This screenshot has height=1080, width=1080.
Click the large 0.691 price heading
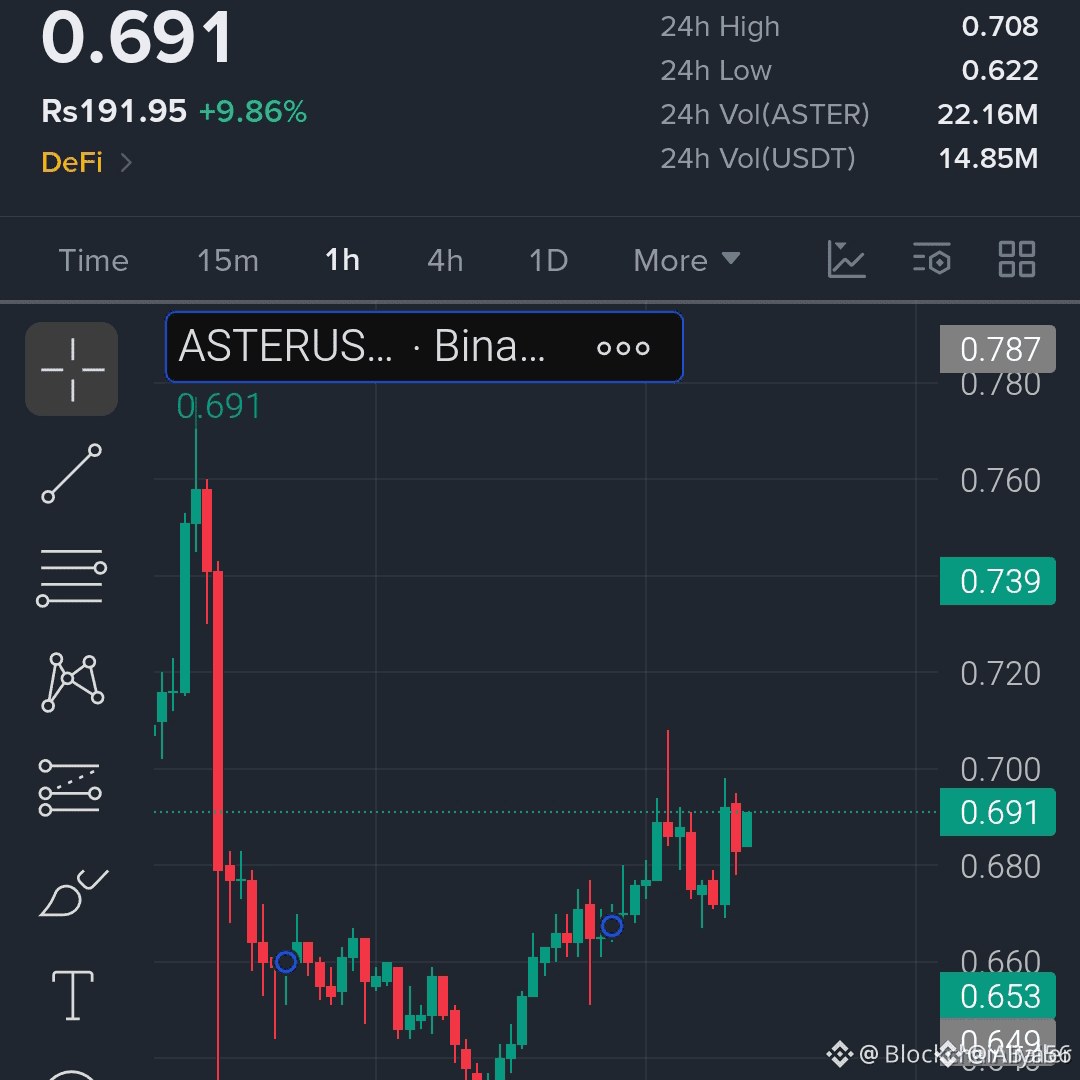[136, 38]
